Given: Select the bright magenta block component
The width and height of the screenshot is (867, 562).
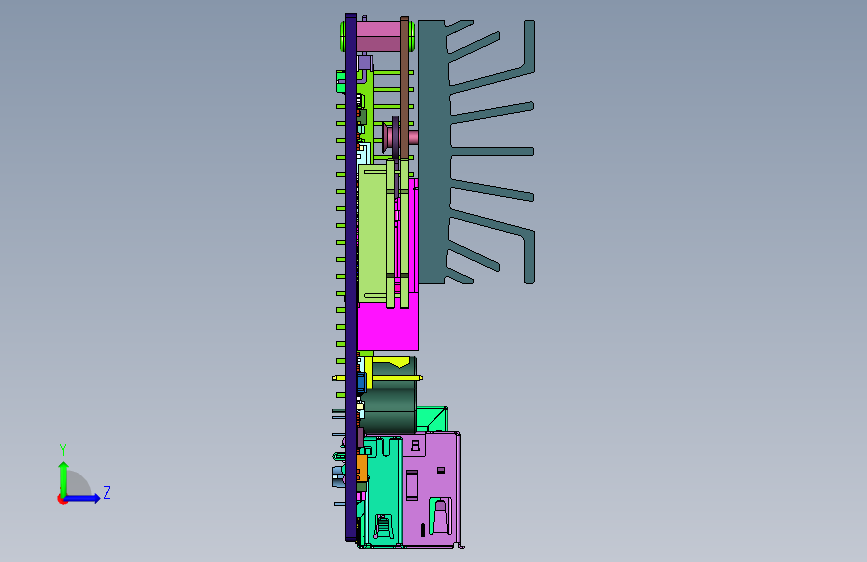Looking at the screenshot, I should click(387, 327).
